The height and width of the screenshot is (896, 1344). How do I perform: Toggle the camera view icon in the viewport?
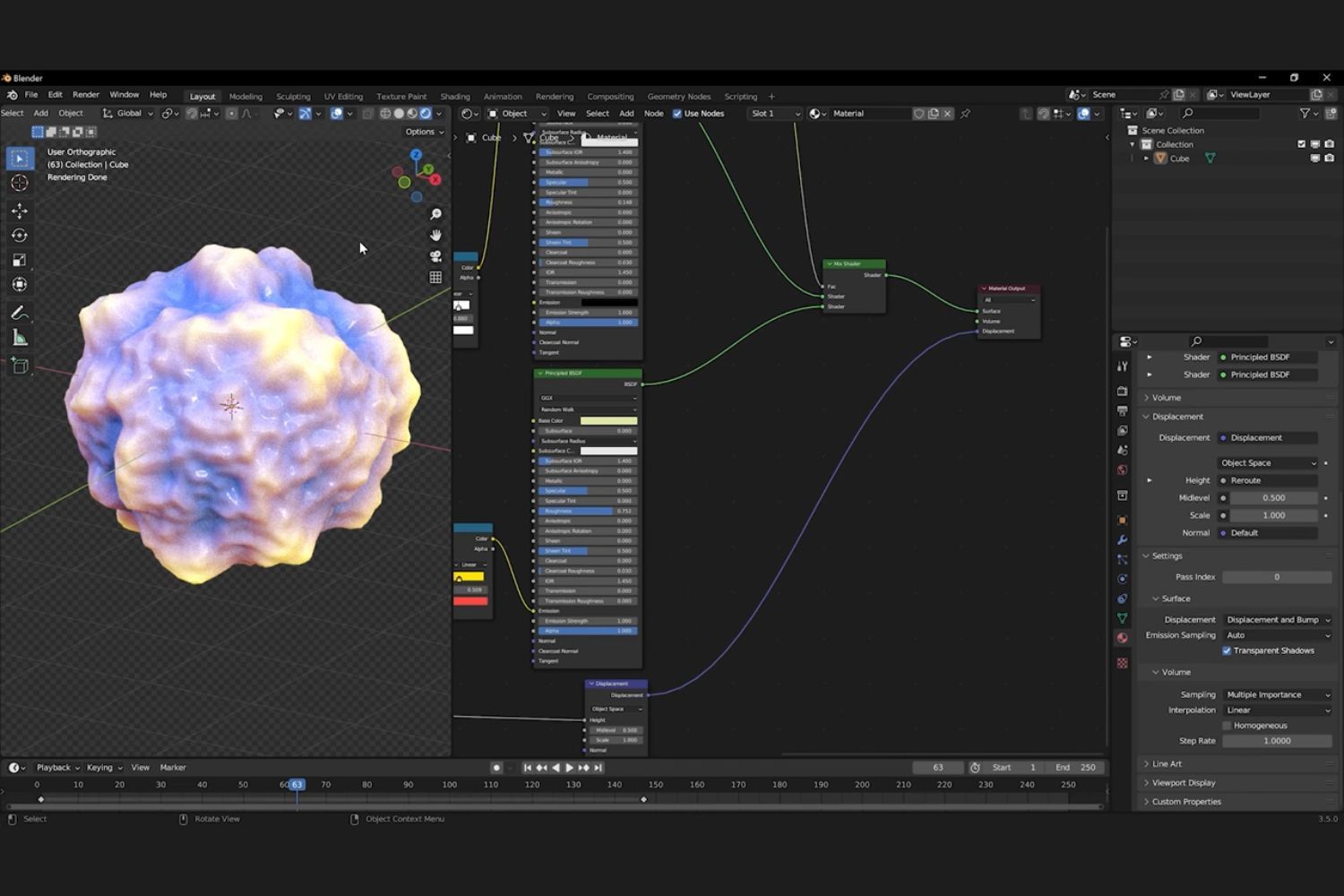(435, 255)
